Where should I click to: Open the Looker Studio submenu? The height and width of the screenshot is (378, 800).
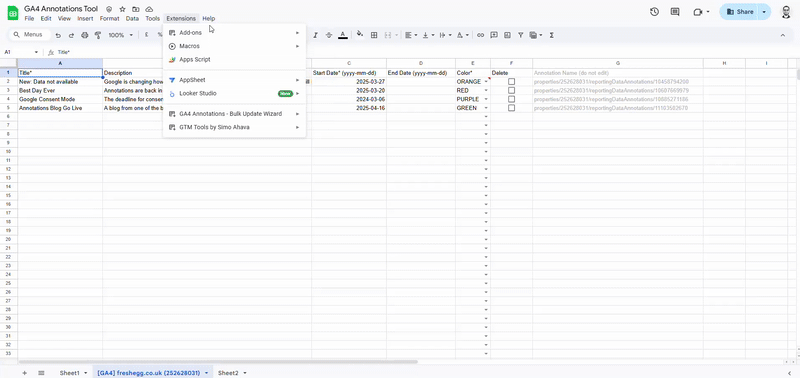coord(234,93)
